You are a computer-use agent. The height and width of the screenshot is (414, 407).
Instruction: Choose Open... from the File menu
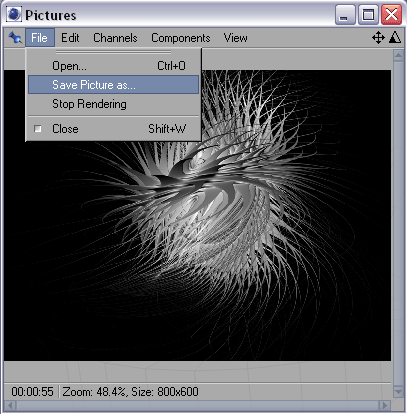click(x=113, y=66)
